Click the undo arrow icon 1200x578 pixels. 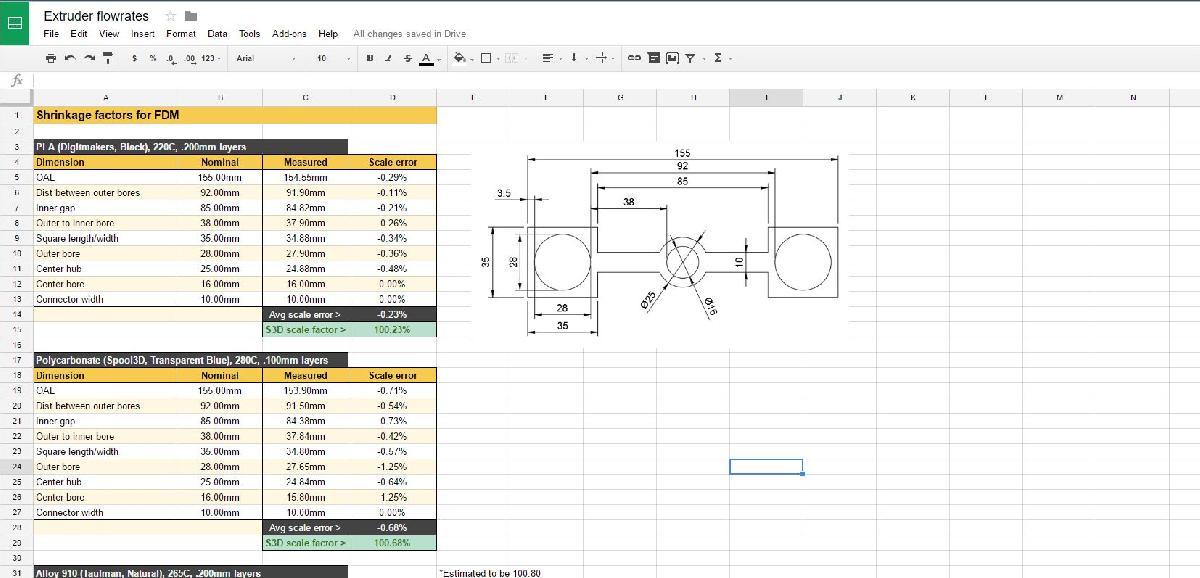pyautogui.click(x=69, y=58)
